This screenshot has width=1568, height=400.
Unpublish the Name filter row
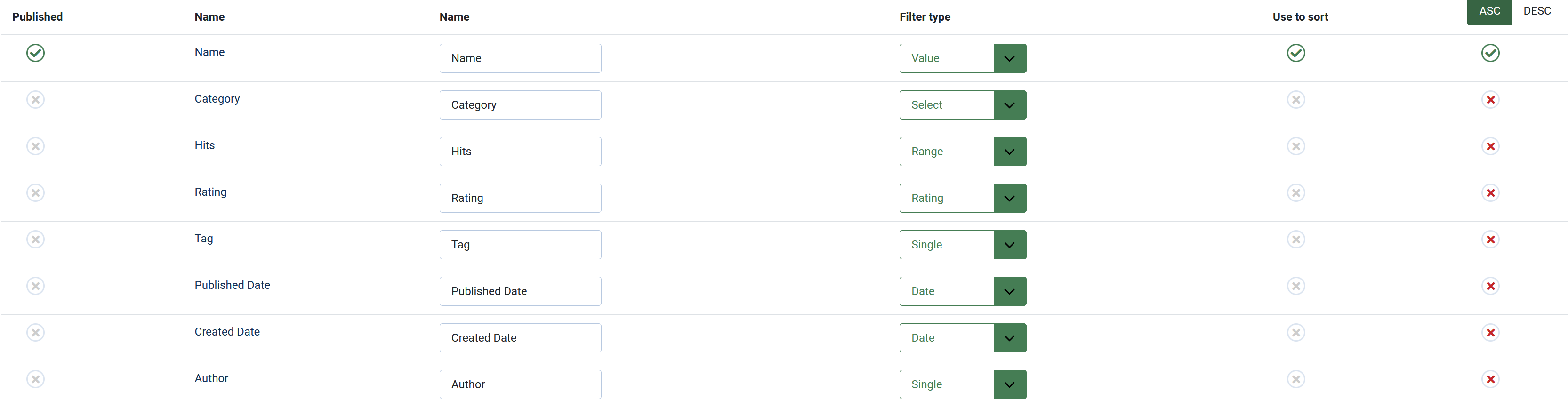point(35,53)
